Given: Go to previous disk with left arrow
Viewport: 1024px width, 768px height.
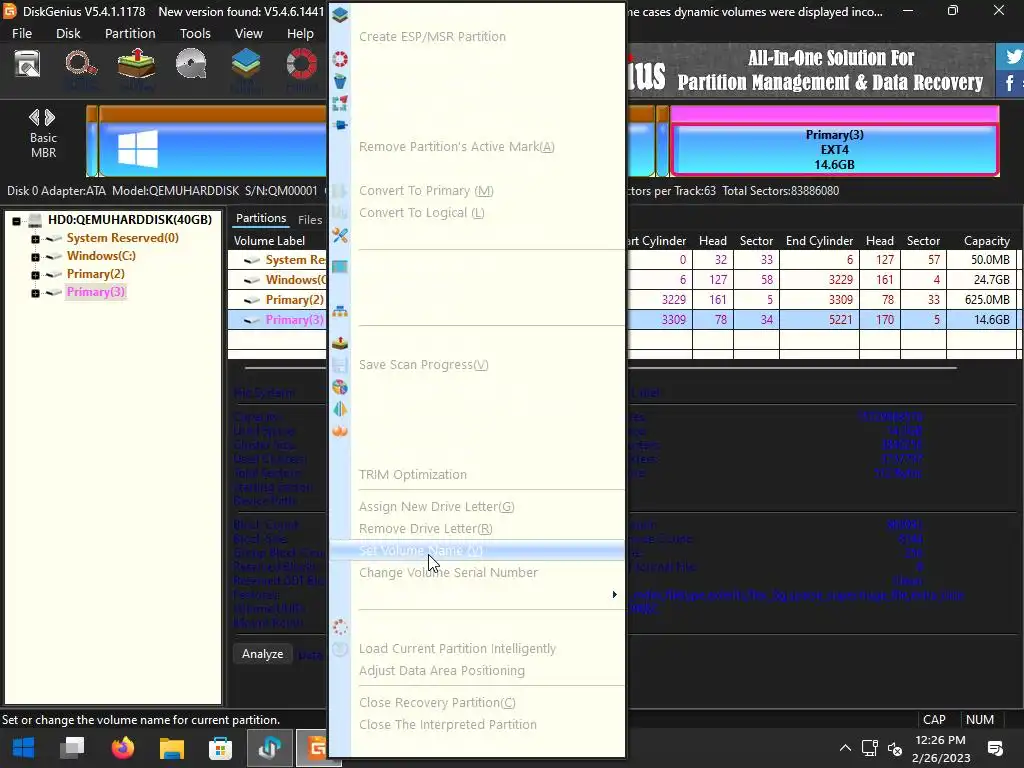Looking at the screenshot, I should click(x=34, y=118).
